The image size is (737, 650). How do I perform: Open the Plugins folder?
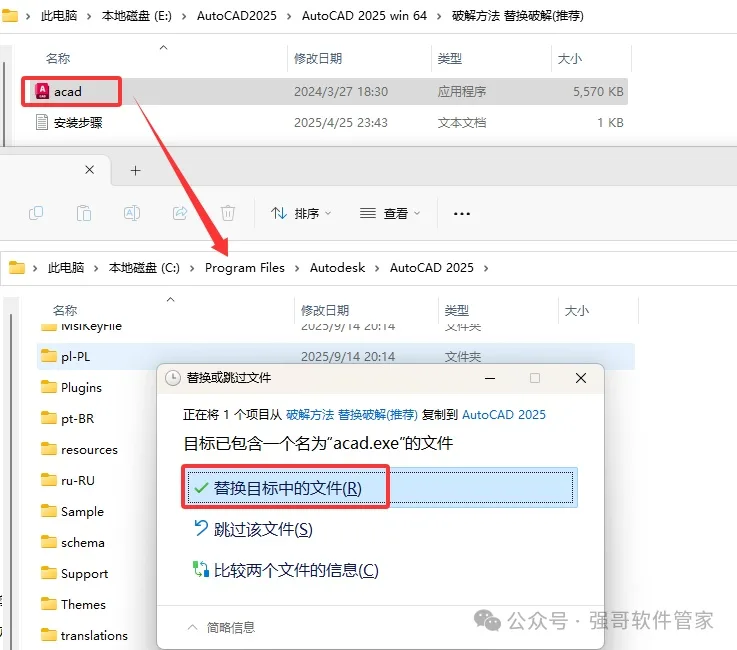pyautogui.click(x=81, y=387)
